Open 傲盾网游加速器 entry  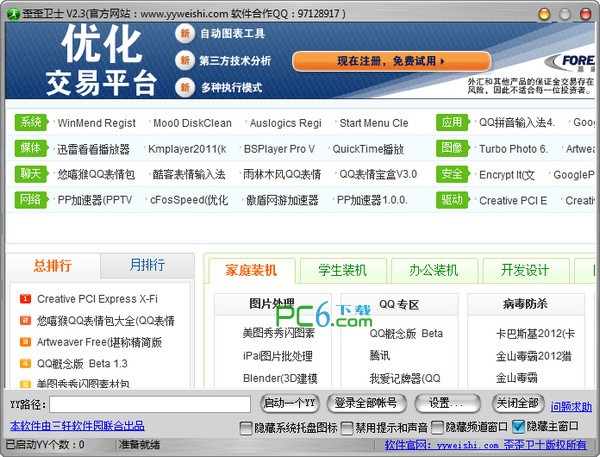tap(282, 200)
